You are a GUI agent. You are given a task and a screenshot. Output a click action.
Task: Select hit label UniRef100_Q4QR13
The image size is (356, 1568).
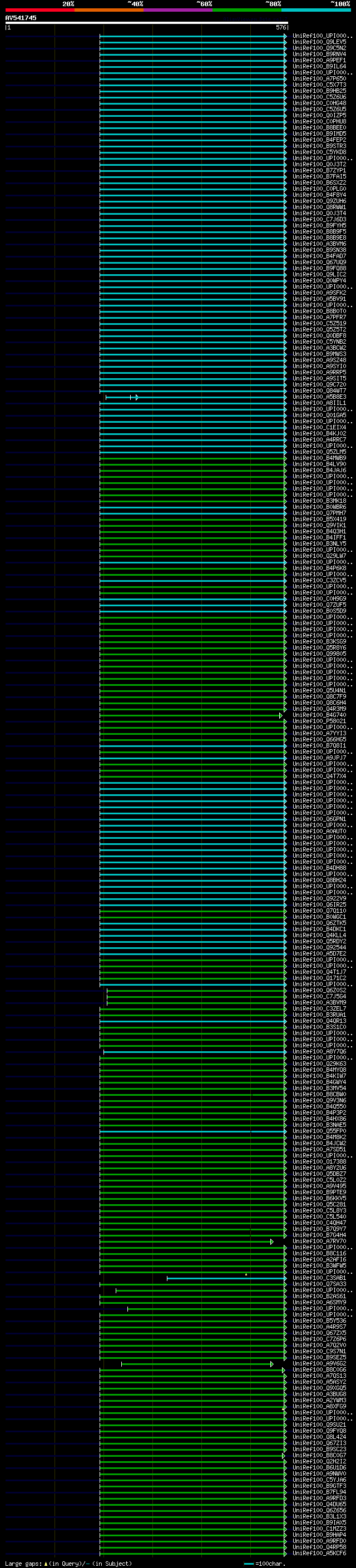319,1021
